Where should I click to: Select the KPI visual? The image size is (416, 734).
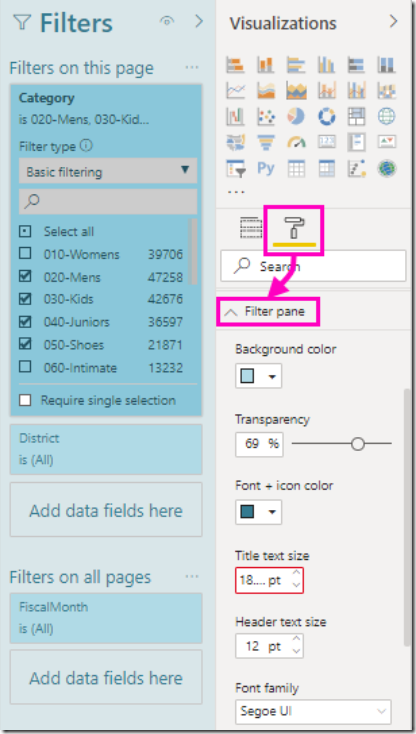click(x=387, y=142)
